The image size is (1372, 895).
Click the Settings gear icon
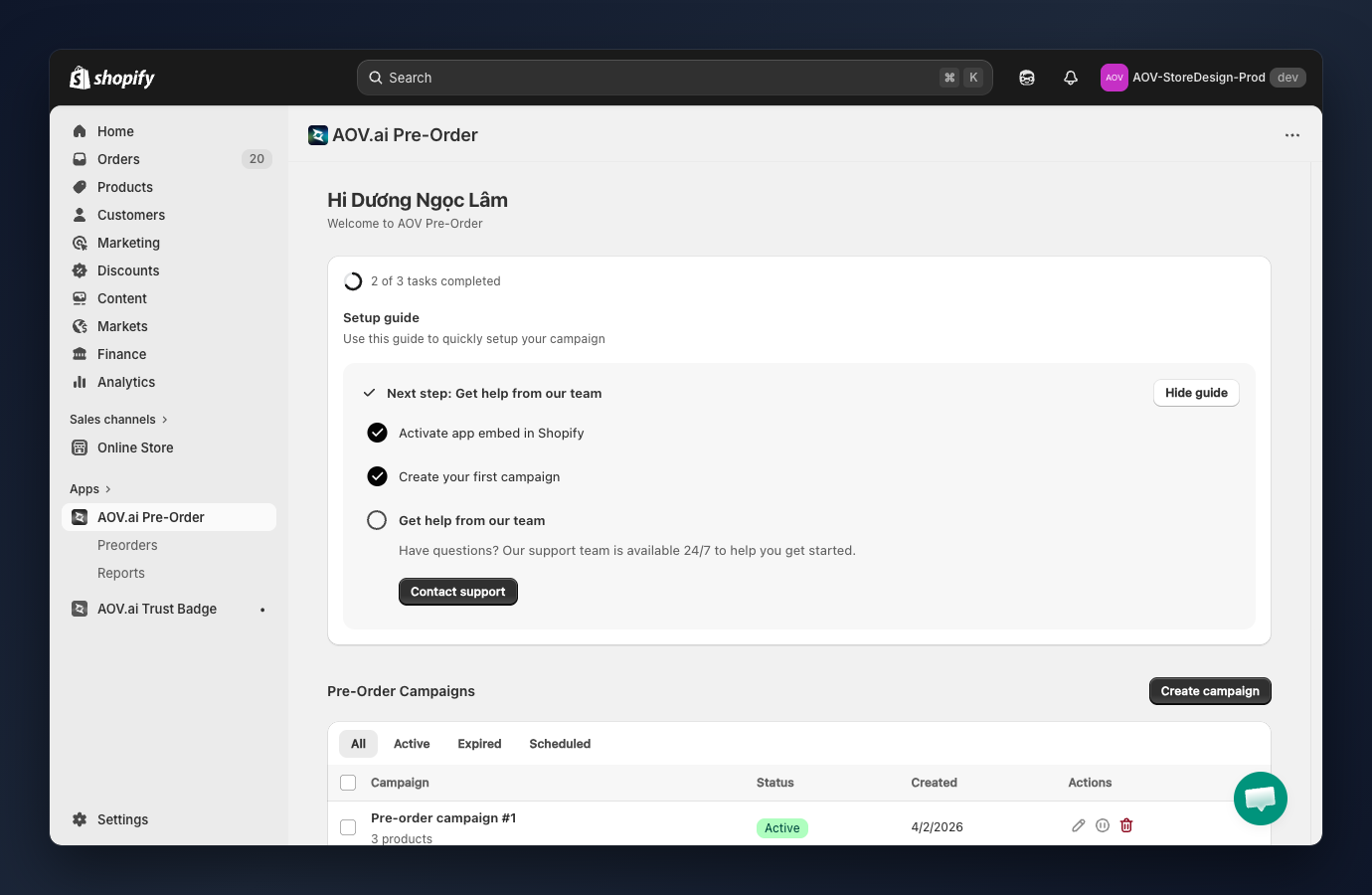tap(80, 819)
